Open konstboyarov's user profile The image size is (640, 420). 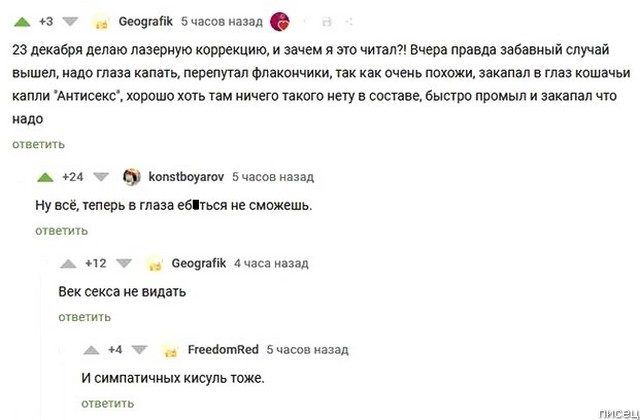click(185, 177)
